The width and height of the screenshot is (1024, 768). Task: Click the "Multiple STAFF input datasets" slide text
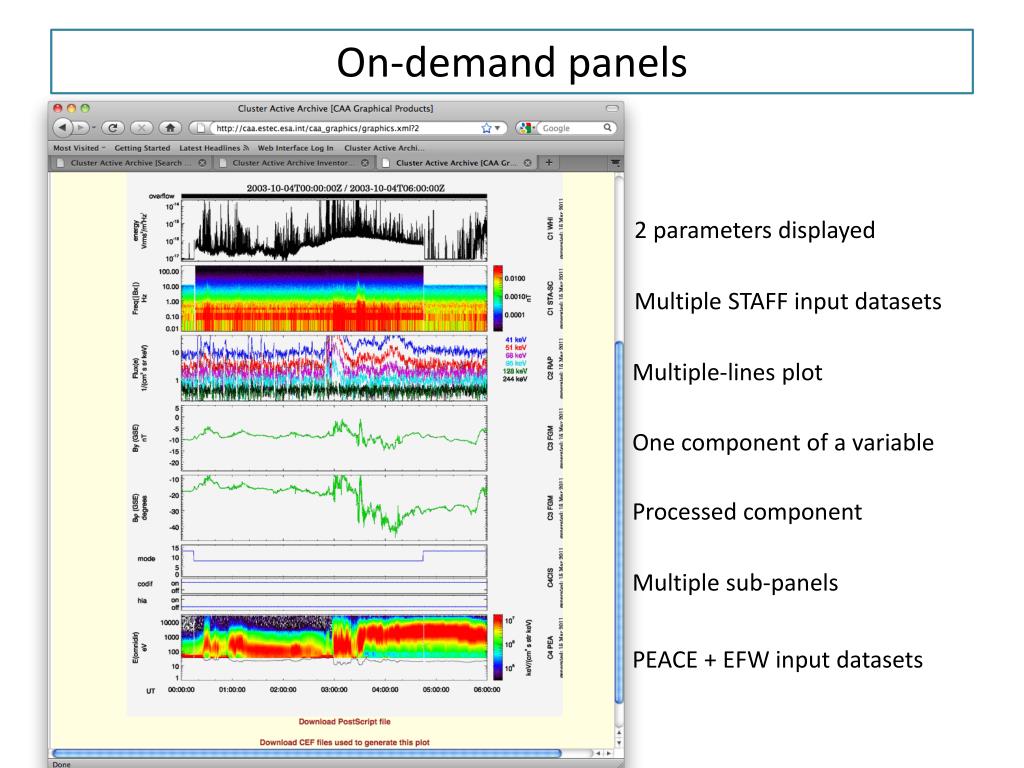coord(788,302)
